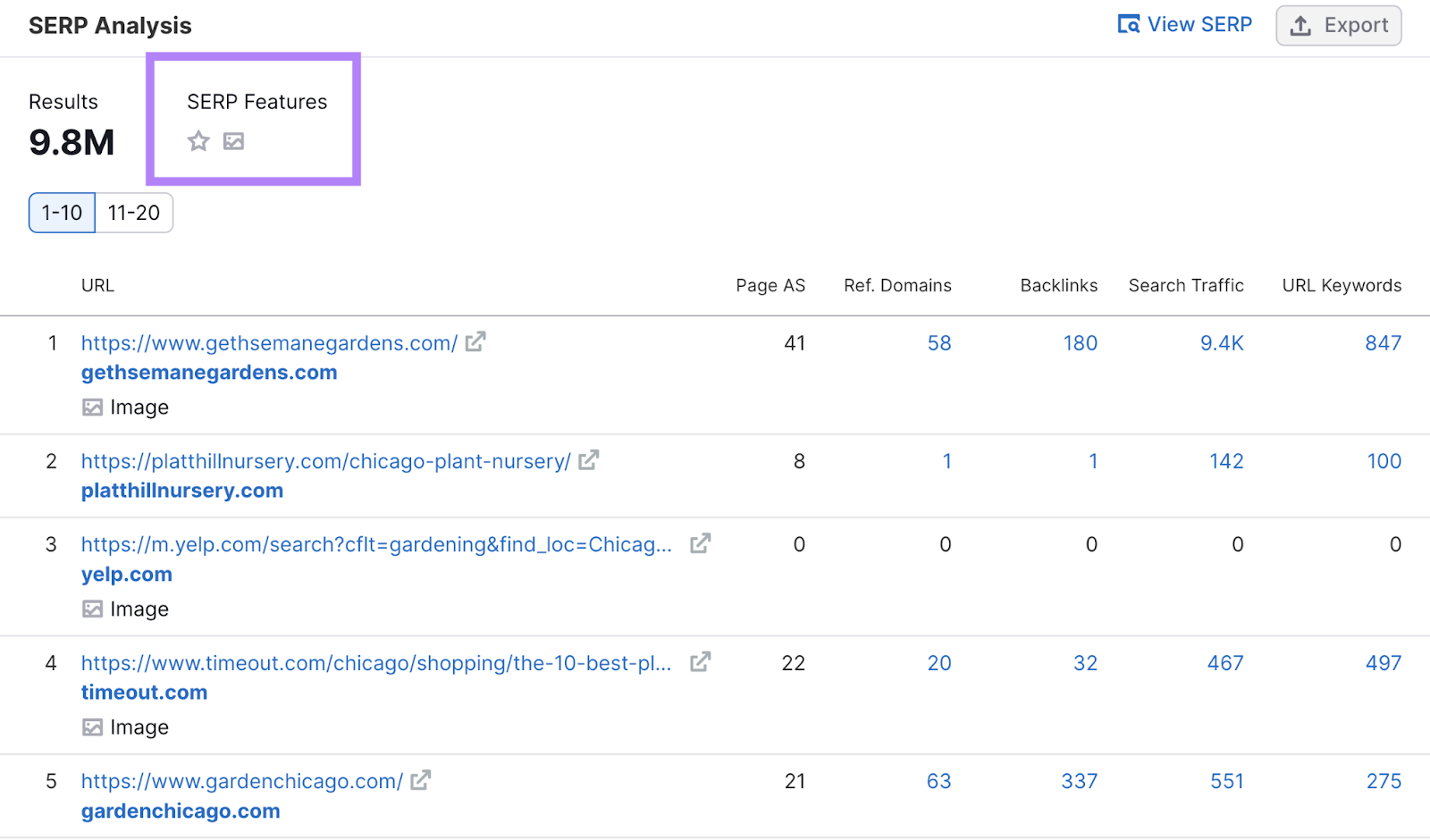Click the star icon under SERP Features

(x=198, y=141)
